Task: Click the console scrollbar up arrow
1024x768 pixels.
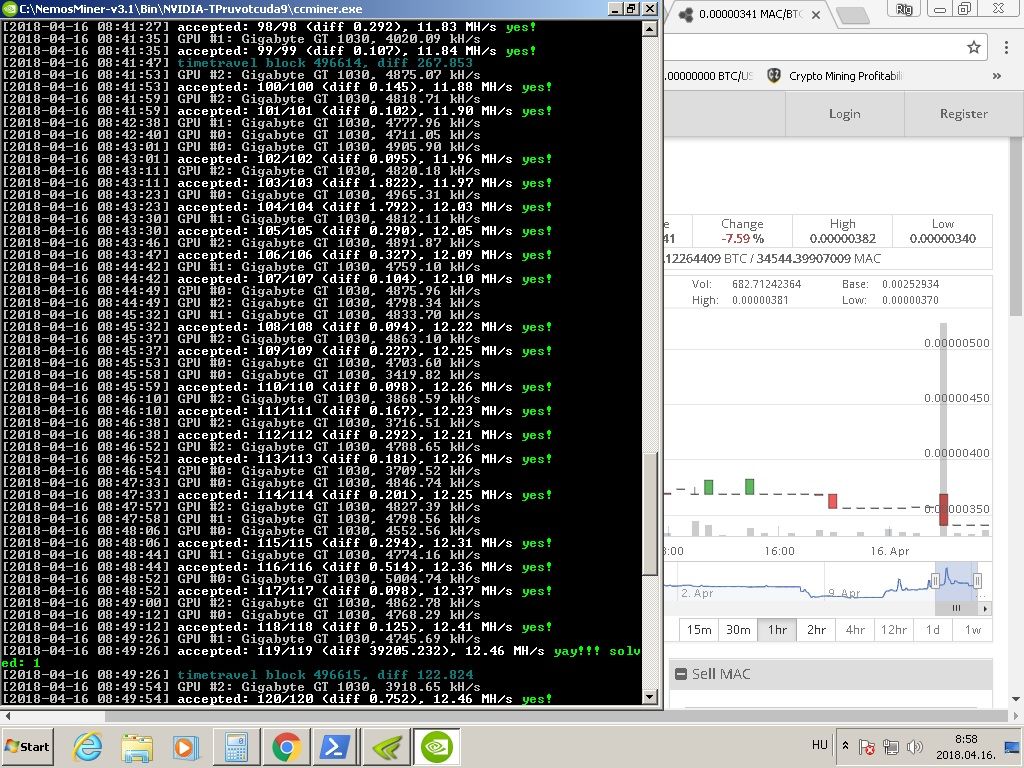Action: point(649,28)
